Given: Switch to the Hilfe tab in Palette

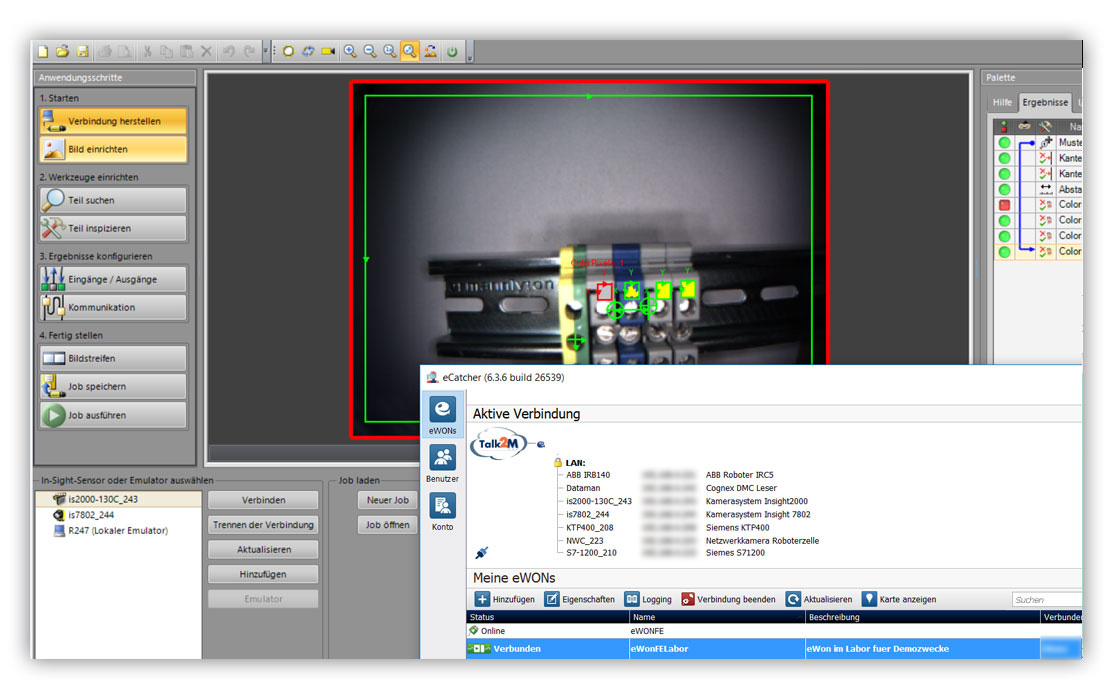Looking at the screenshot, I should click(x=1002, y=103).
